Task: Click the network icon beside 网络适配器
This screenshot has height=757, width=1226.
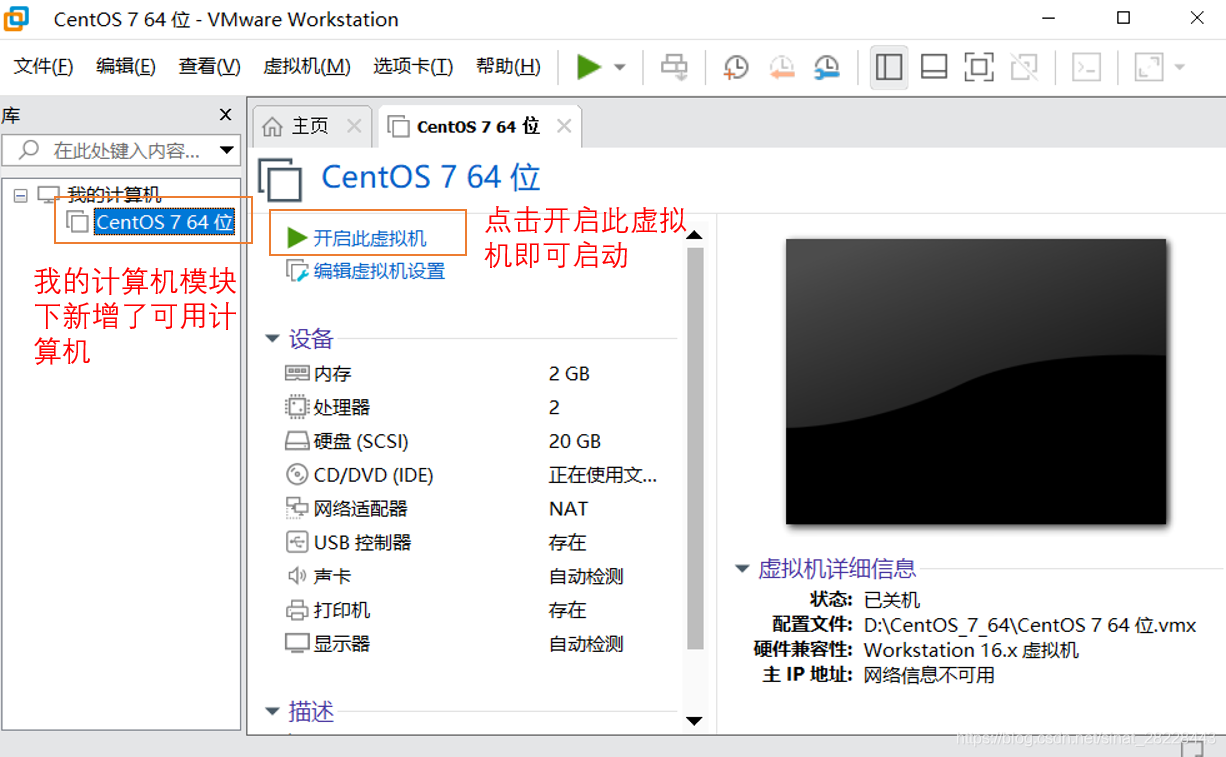Action: pos(297,509)
